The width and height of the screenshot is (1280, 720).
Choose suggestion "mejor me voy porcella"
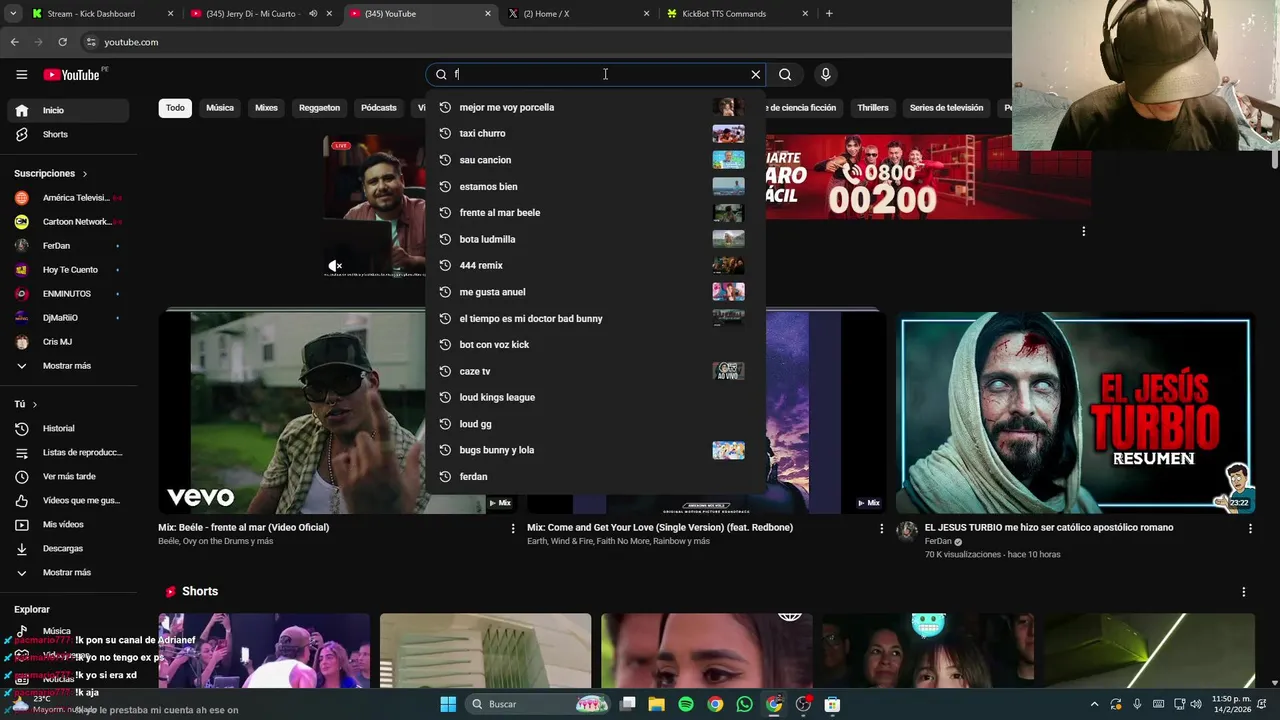click(595, 107)
